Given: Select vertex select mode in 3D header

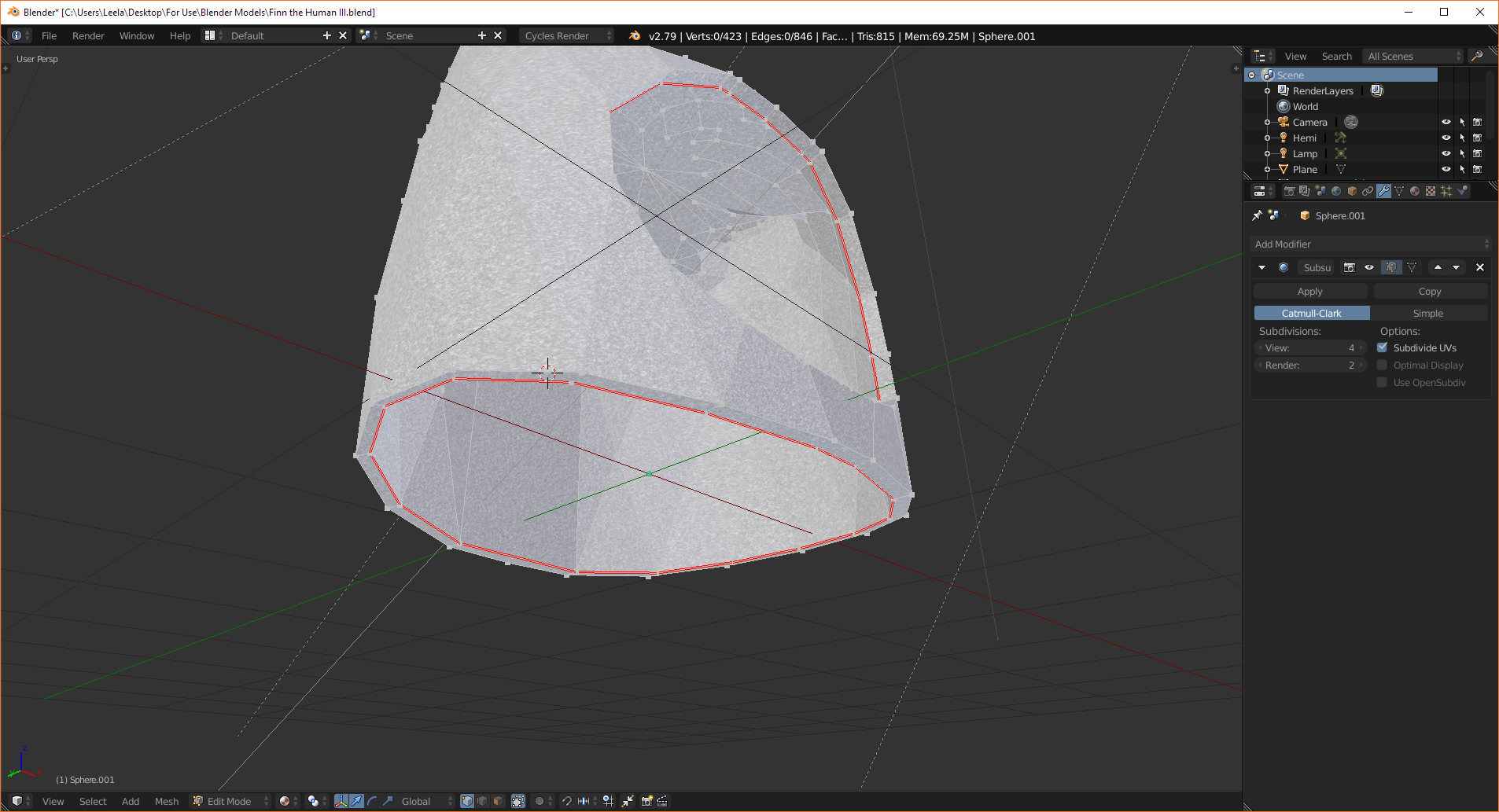Looking at the screenshot, I should click(466, 801).
